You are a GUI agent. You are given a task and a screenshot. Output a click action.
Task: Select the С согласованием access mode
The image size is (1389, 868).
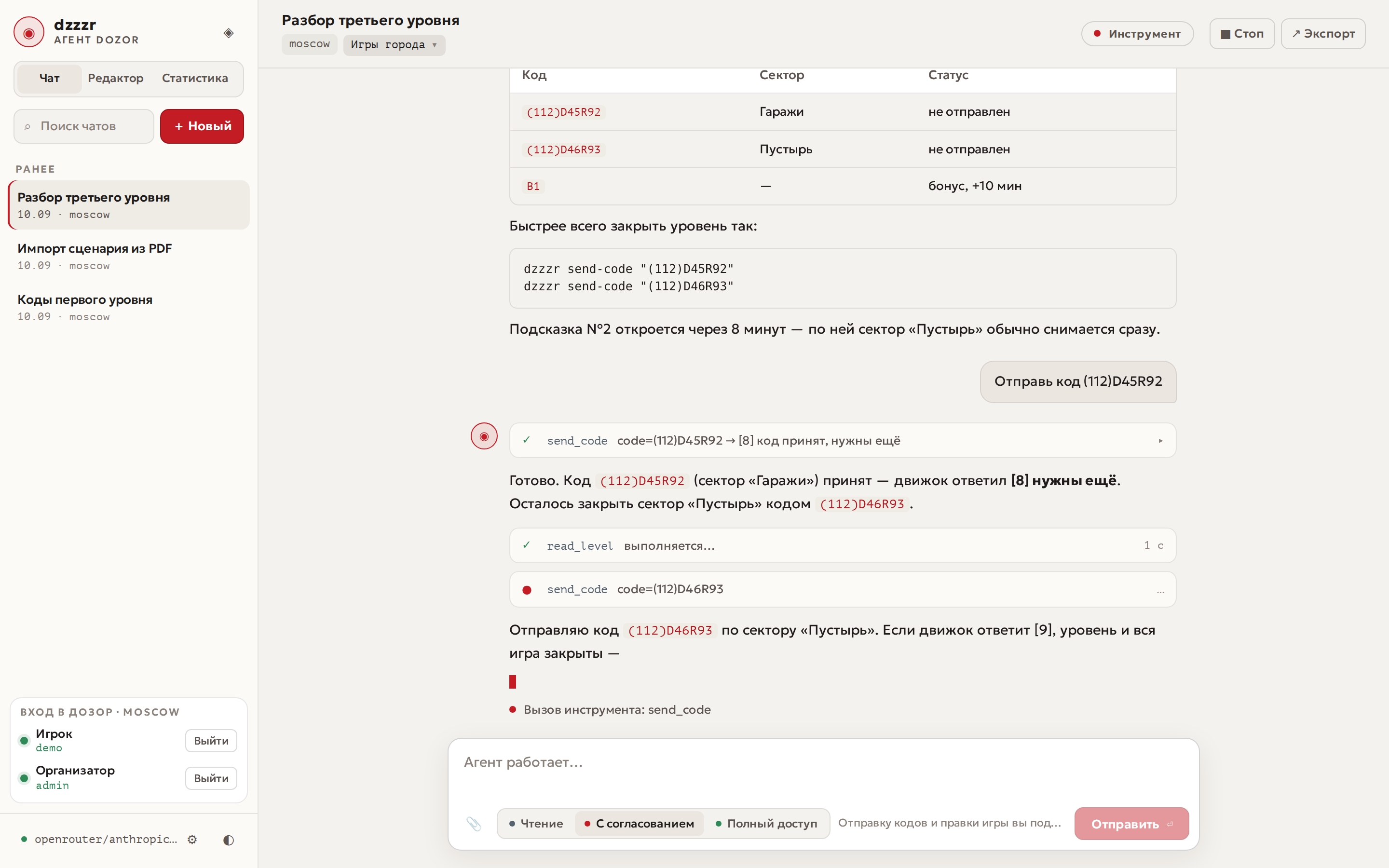pos(639,823)
